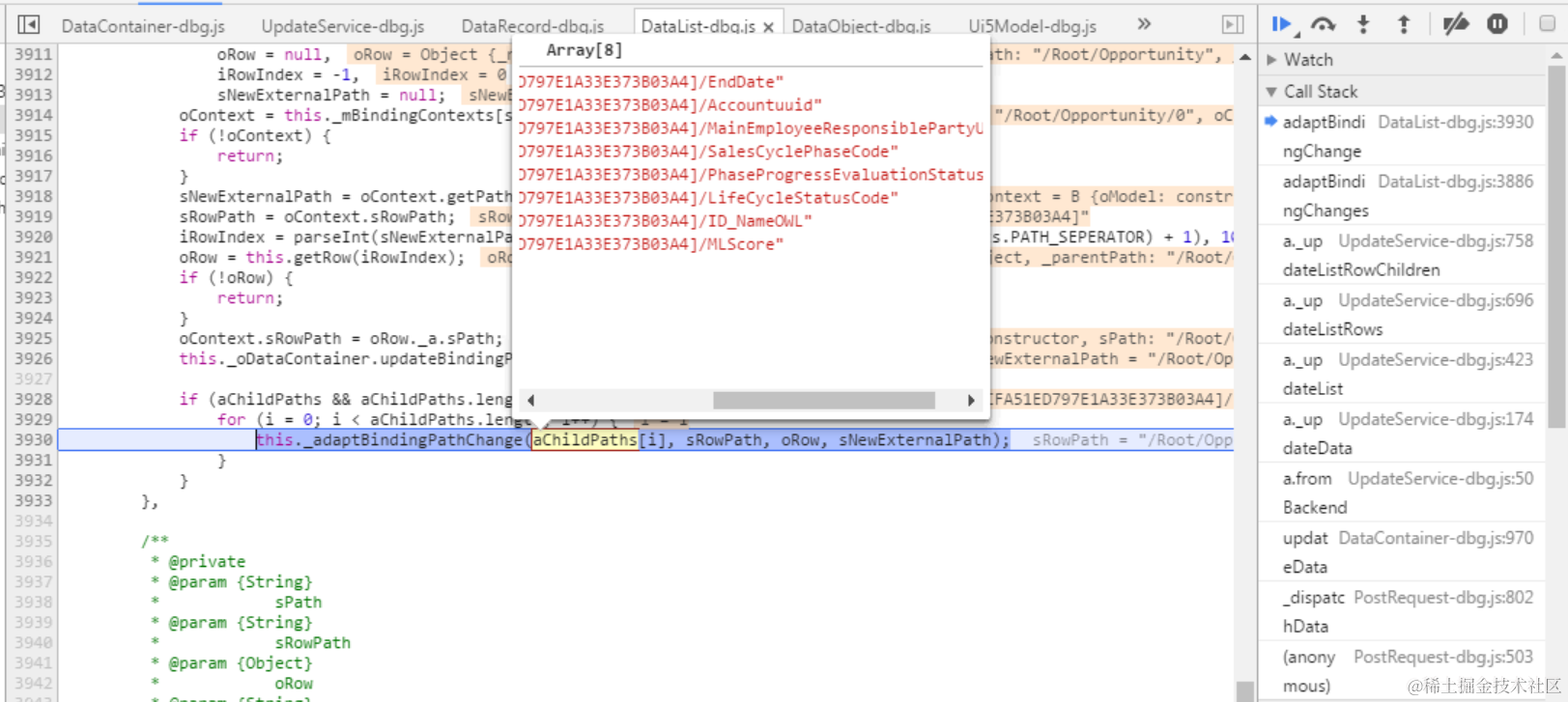The height and width of the screenshot is (702, 1568).
Task: Toggle the async checkbox in debugger toolbar
Action: [1547, 24]
